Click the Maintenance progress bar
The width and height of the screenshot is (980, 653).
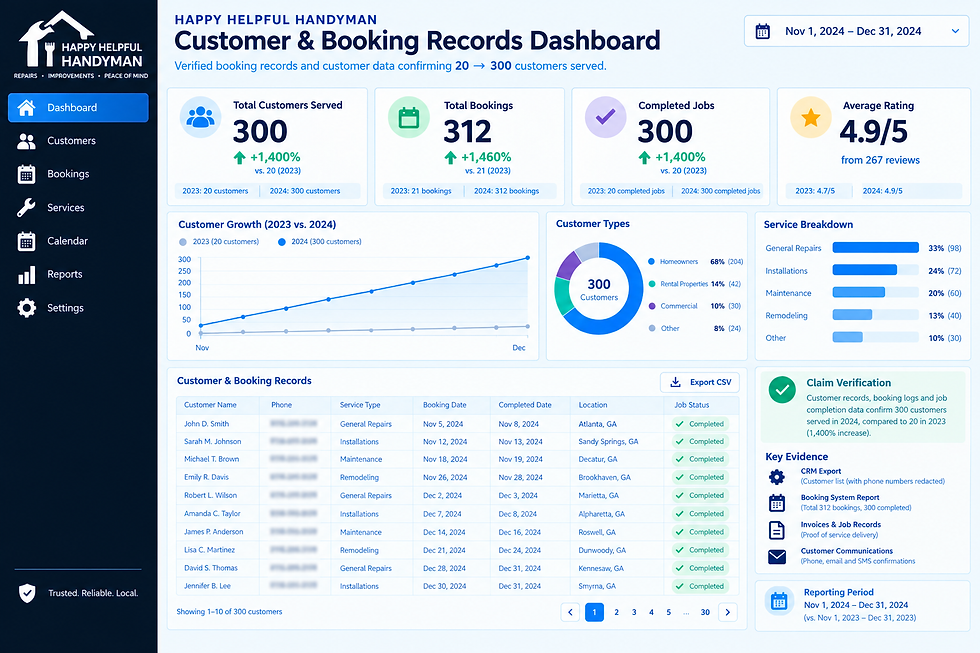click(876, 293)
